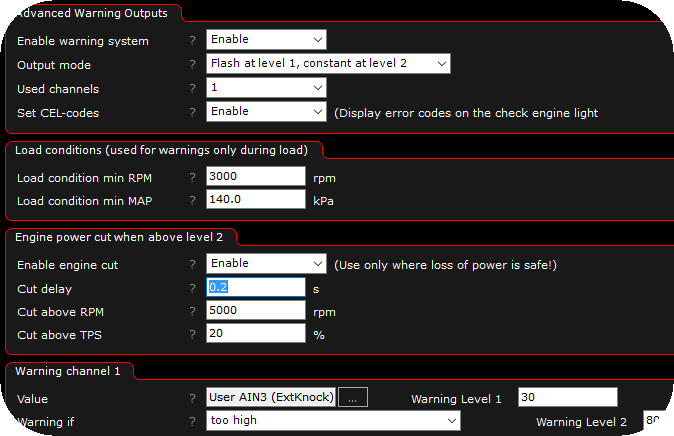Open the Enable warning system dropdown
Screen dimensions: 674x436
(x=266, y=40)
